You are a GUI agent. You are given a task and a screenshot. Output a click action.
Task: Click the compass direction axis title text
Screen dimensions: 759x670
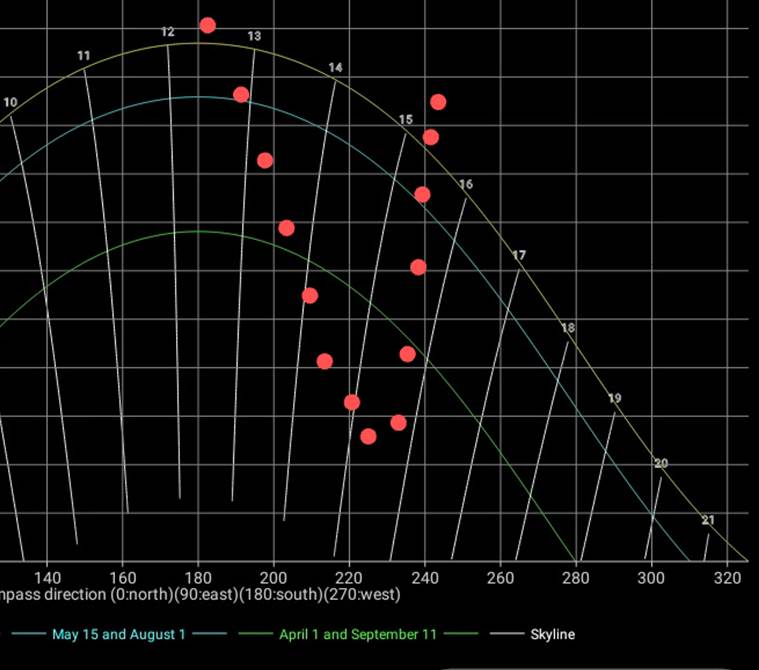point(200,595)
